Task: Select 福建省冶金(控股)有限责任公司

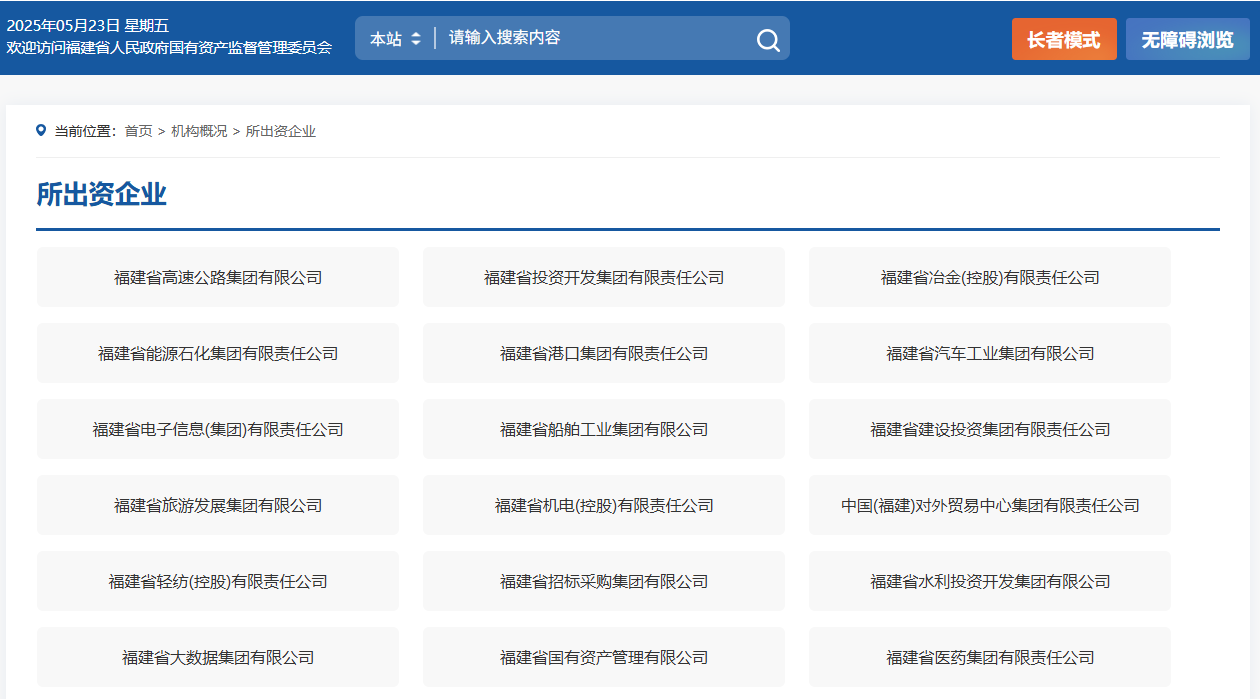Action: (x=990, y=277)
